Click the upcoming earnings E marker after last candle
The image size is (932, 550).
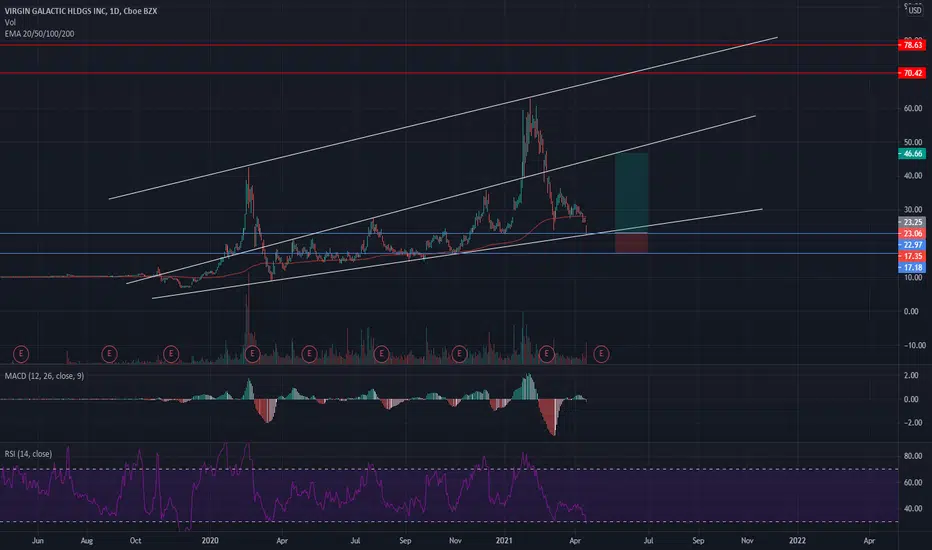tap(601, 354)
